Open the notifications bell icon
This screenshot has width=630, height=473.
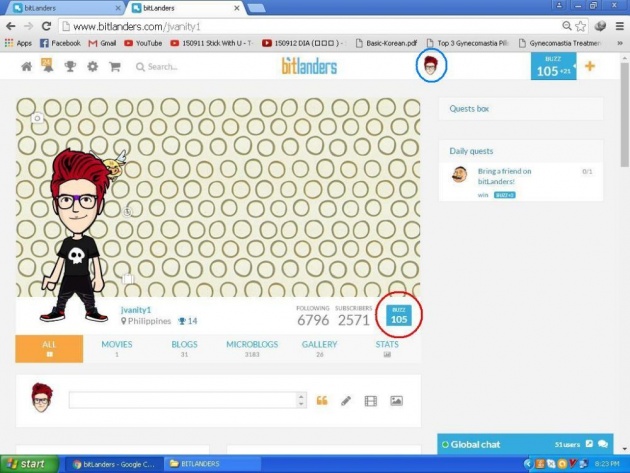point(47,65)
